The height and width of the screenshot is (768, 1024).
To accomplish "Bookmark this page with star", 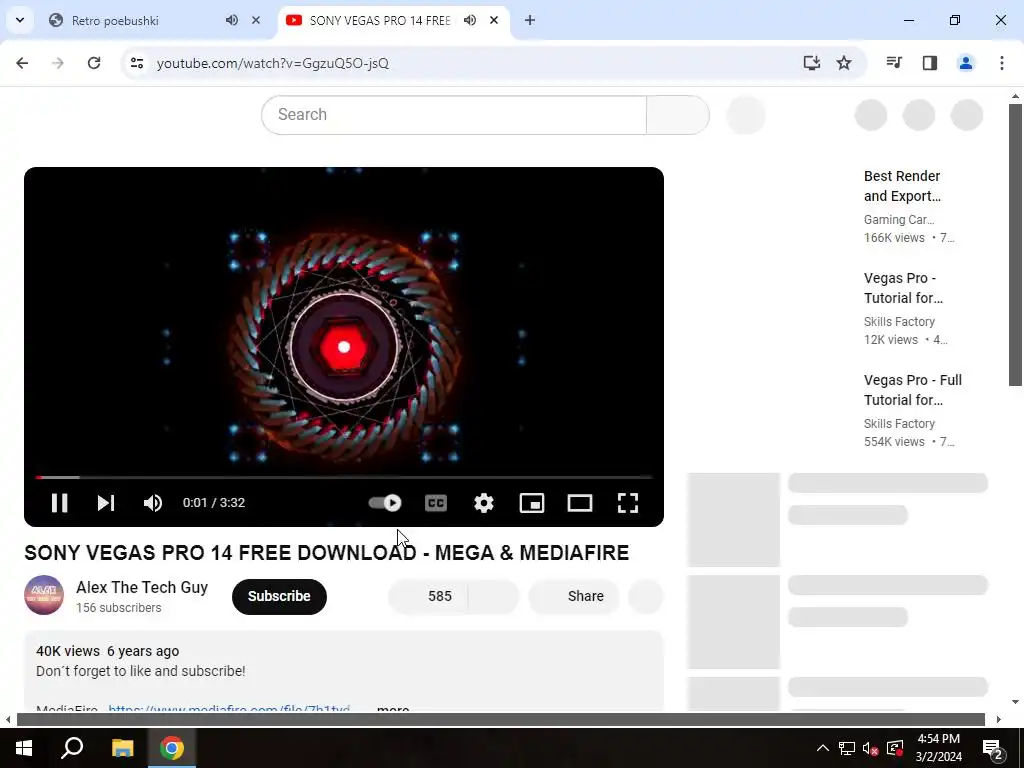I will (x=844, y=63).
